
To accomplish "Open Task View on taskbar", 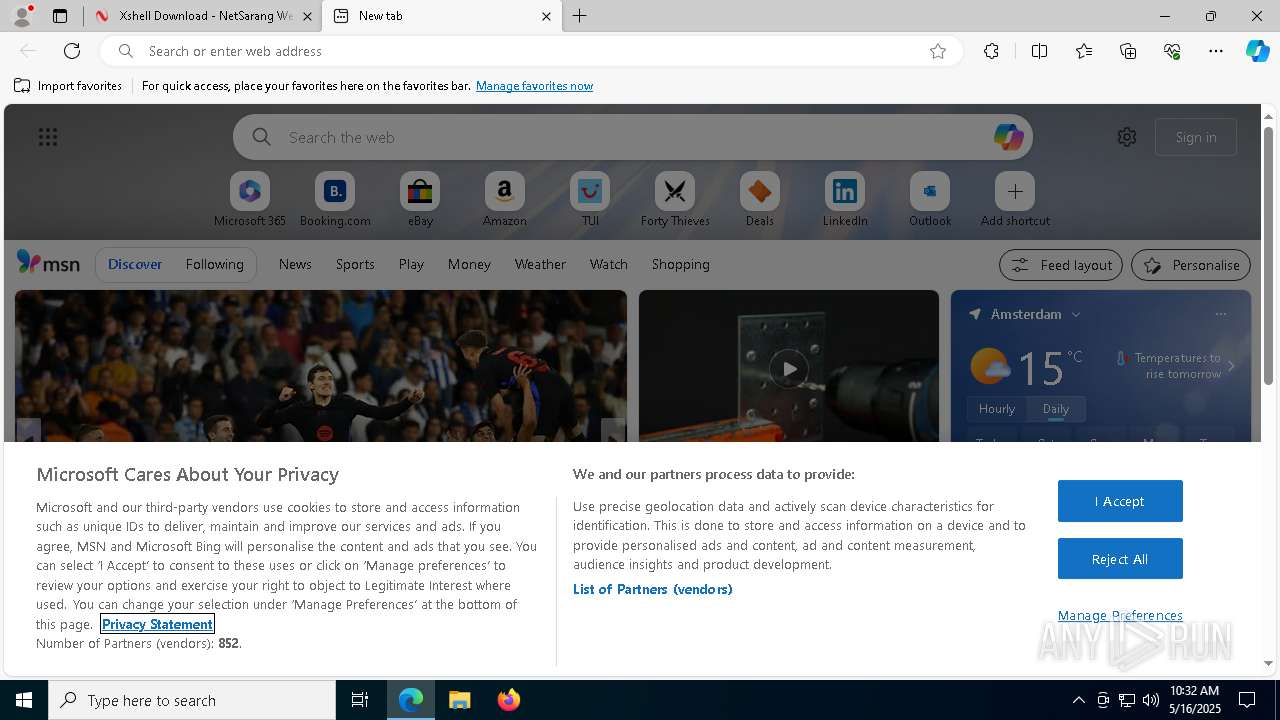I will pyautogui.click(x=360, y=700).
